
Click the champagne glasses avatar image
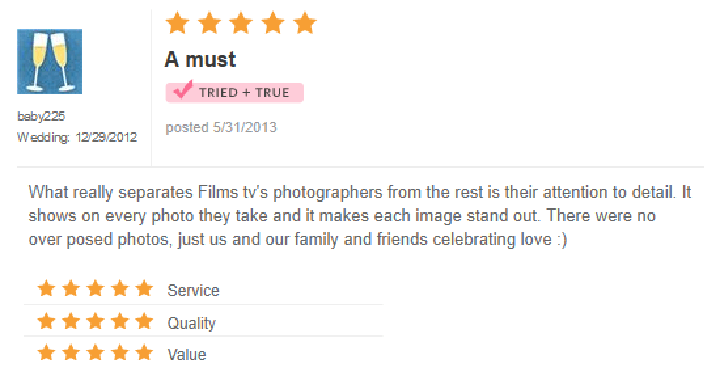click(x=50, y=61)
